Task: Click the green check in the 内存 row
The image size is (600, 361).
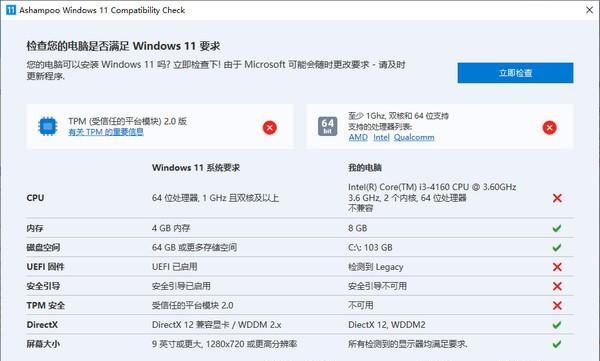Action: [557, 228]
